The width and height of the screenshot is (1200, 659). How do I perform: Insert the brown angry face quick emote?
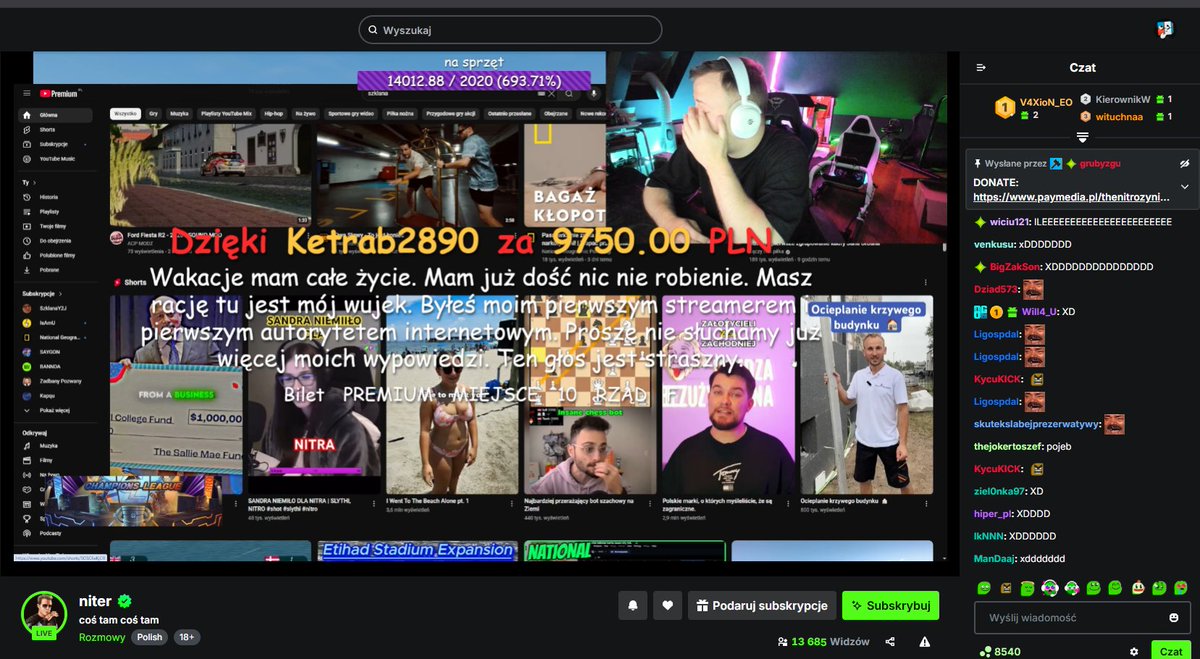1005,587
